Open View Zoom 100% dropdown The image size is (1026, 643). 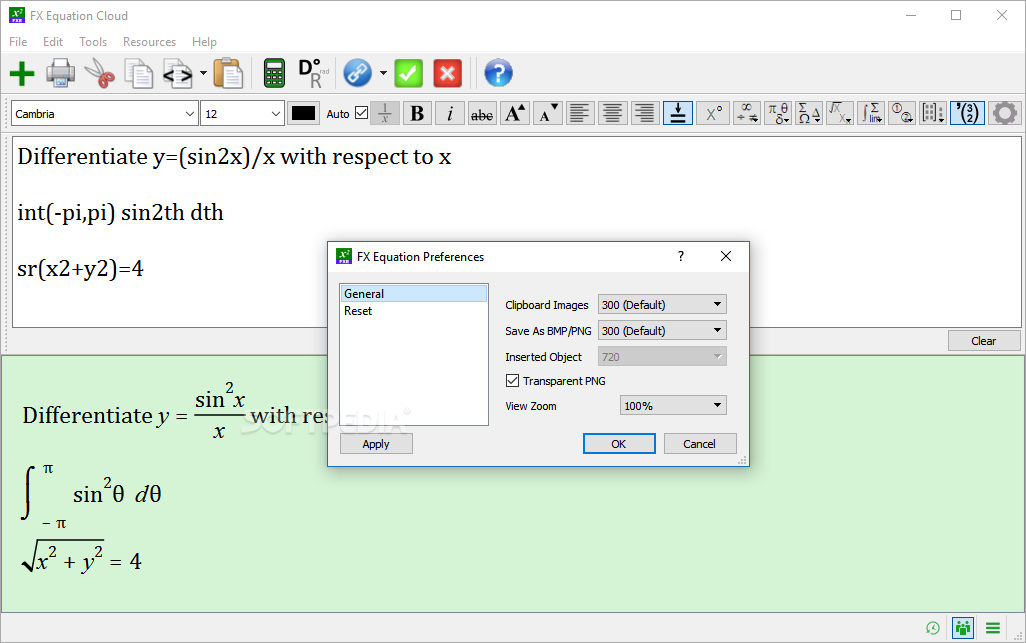click(x=673, y=406)
